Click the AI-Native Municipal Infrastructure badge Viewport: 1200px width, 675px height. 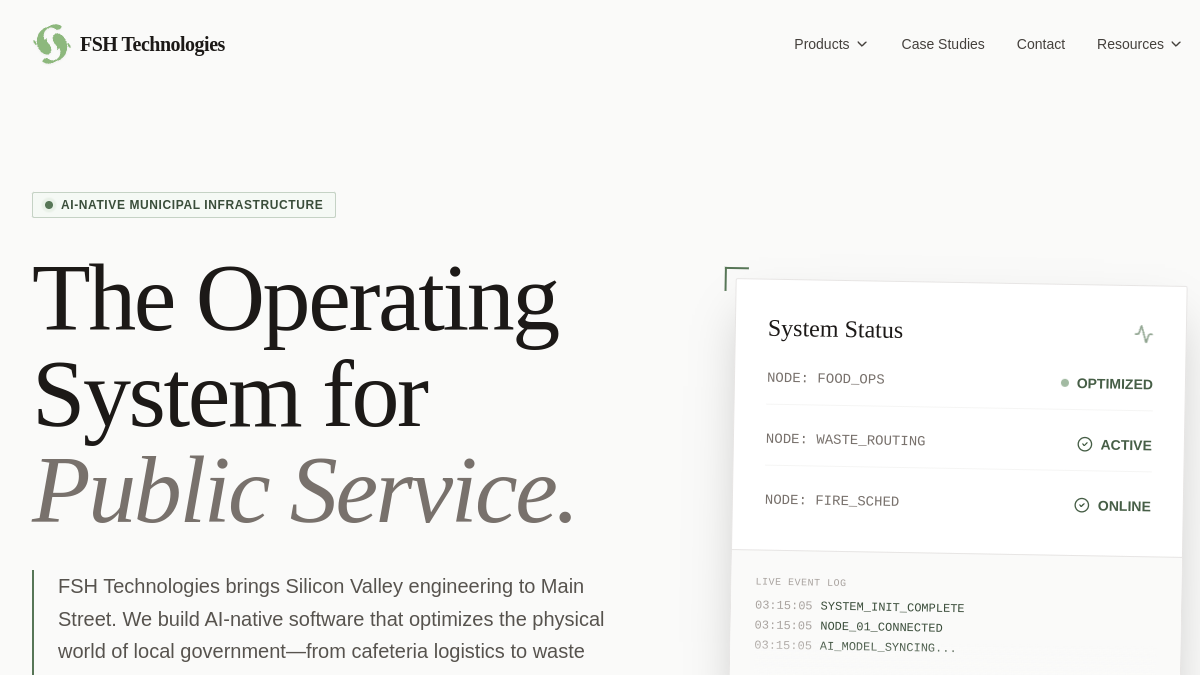tap(184, 205)
